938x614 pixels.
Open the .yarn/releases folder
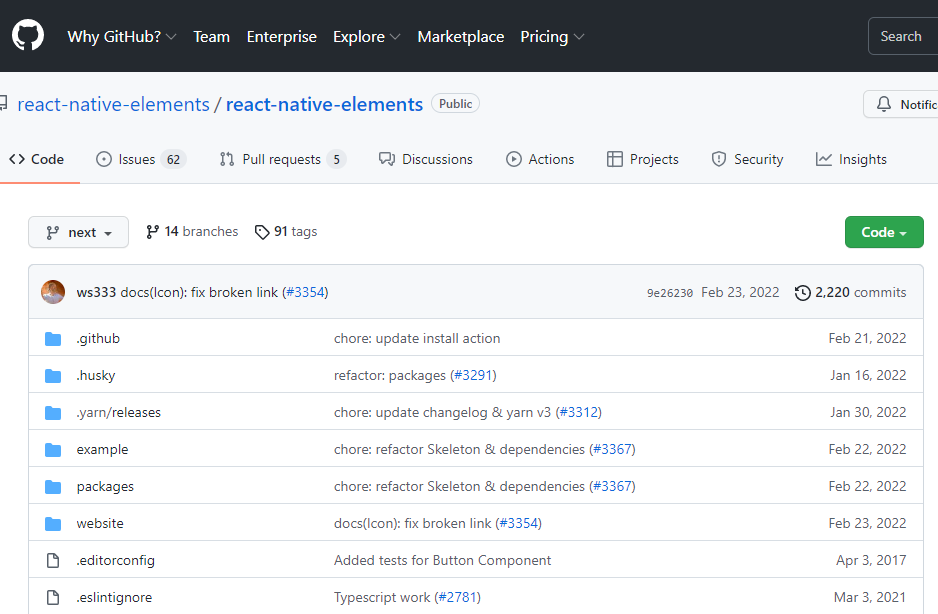[118, 412]
